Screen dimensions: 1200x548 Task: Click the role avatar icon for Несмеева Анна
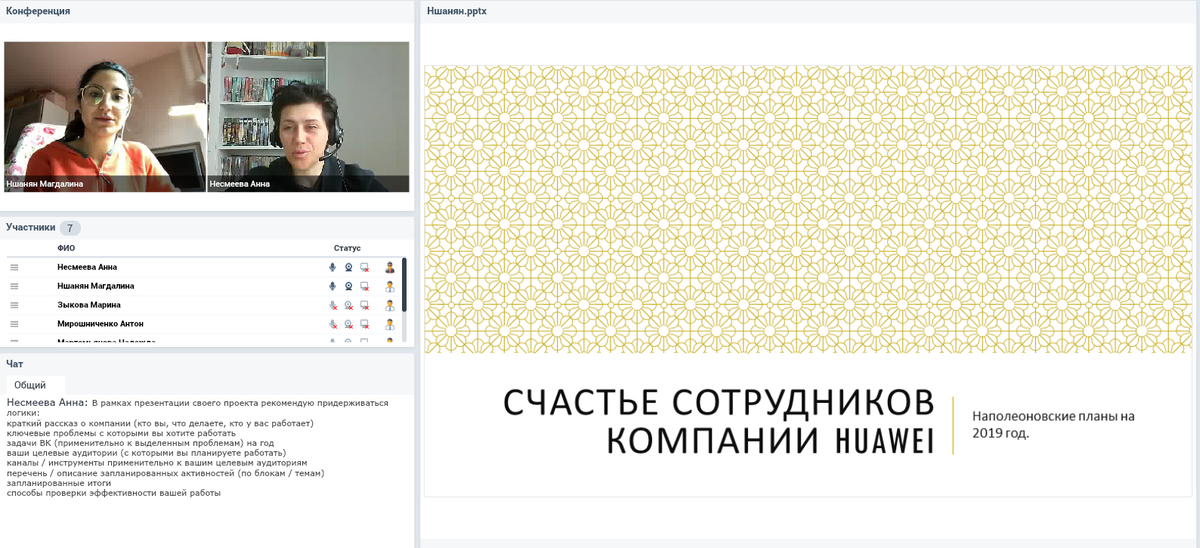pos(390,267)
